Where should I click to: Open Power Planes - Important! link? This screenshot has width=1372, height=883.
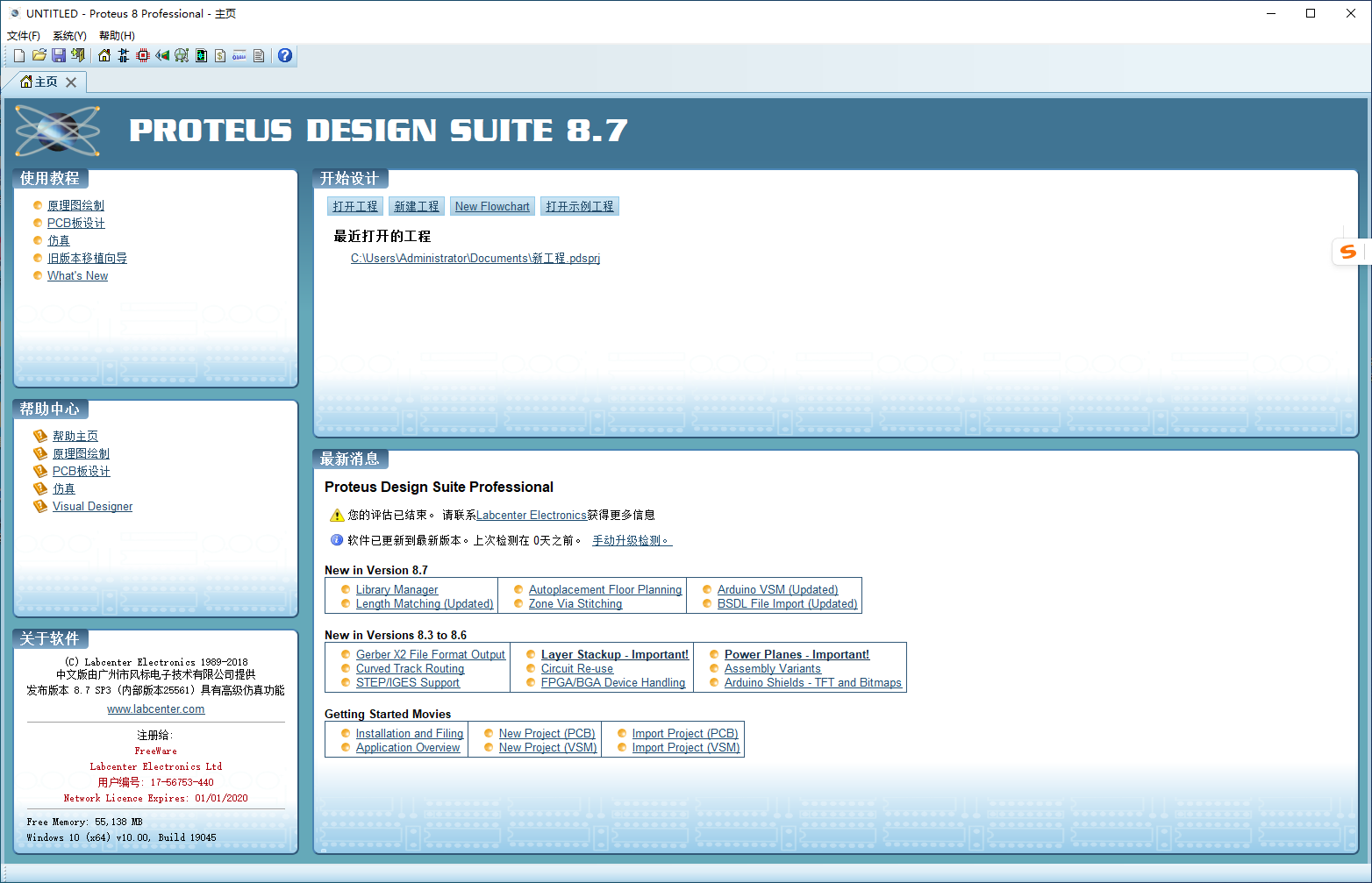797,655
